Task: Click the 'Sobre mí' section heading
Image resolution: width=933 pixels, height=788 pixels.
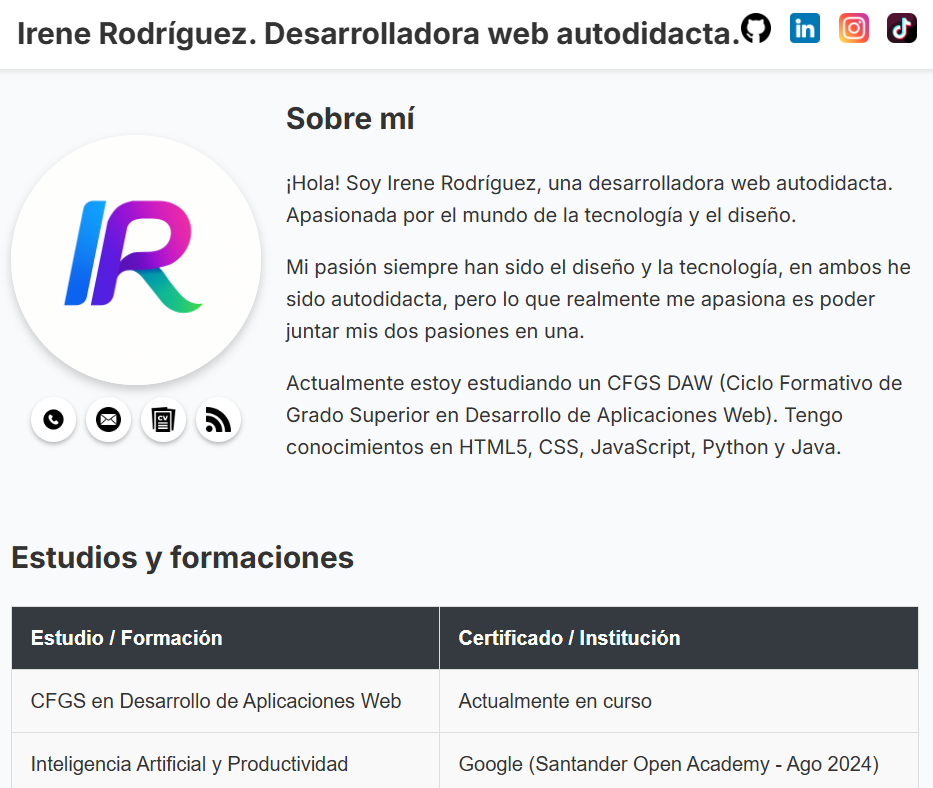Action: pyautogui.click(x=349, y=118)
